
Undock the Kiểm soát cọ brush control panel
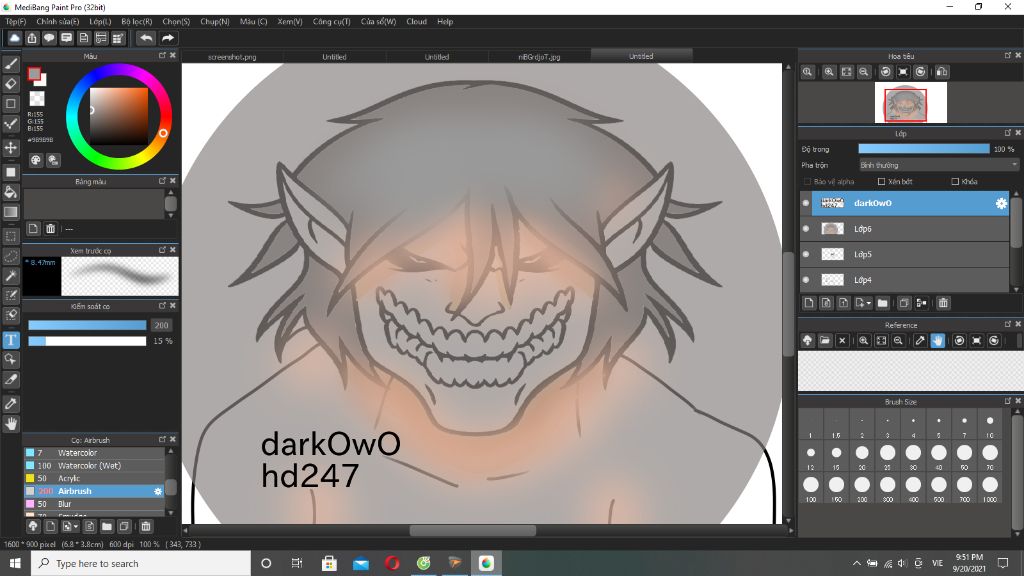[162, 305]
